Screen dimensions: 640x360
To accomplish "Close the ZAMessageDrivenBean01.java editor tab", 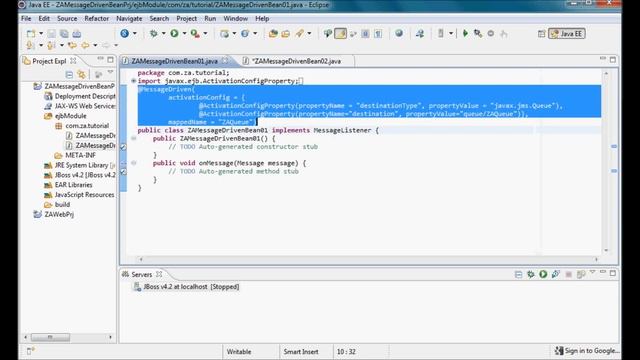I will coord(225,61).
